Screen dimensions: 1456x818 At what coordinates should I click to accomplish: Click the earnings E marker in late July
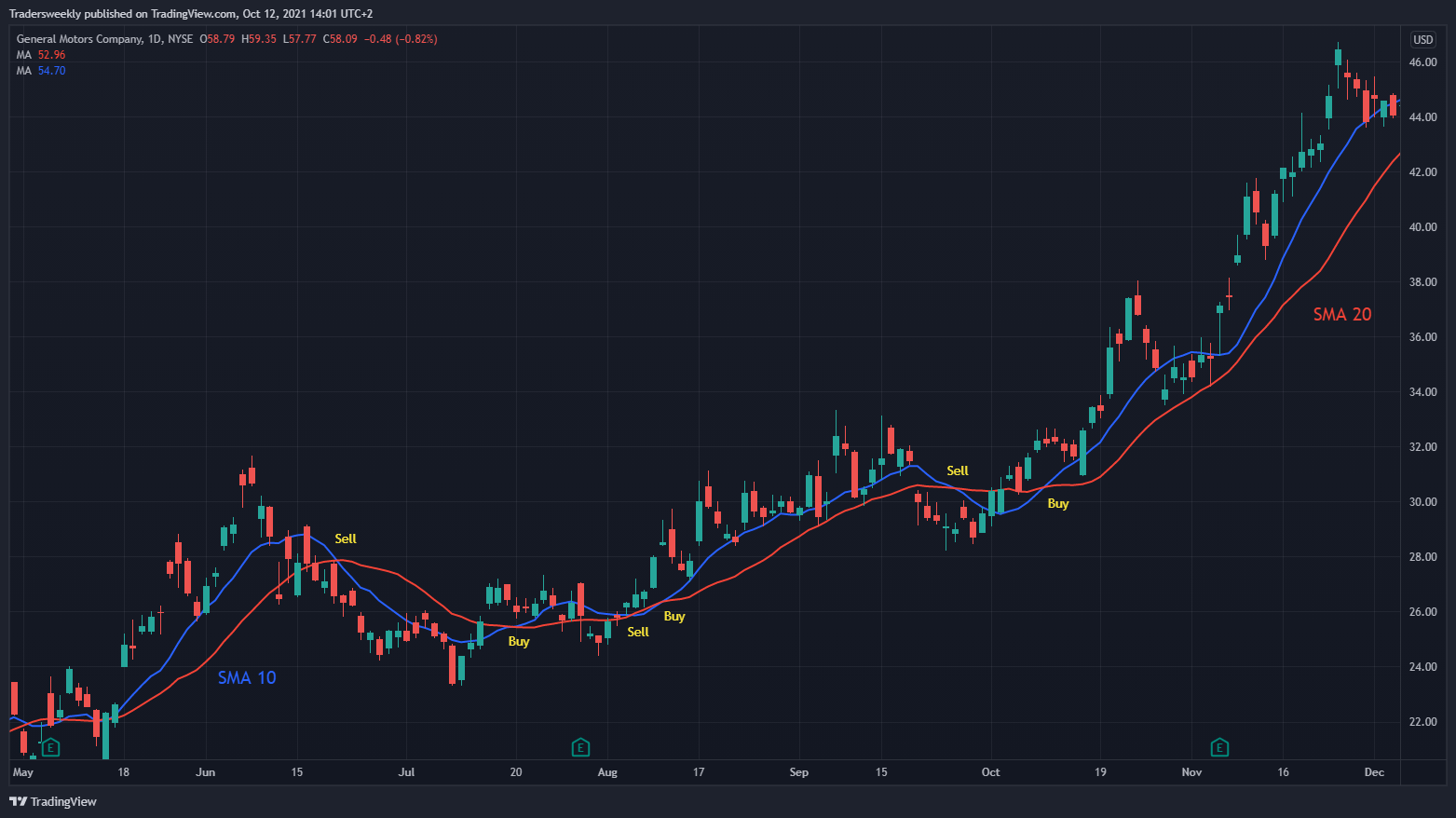pos(580,747)
